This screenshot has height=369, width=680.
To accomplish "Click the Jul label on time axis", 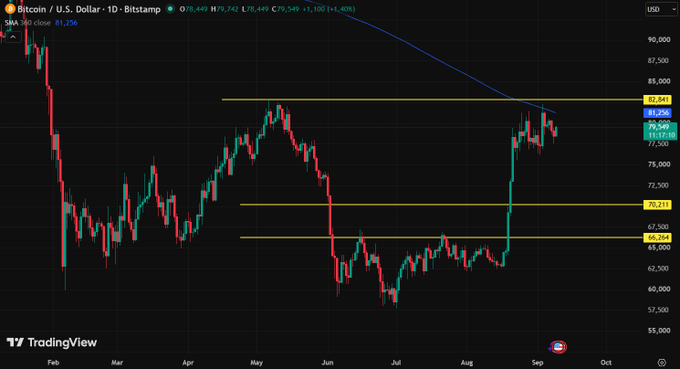I will point(396,362).
